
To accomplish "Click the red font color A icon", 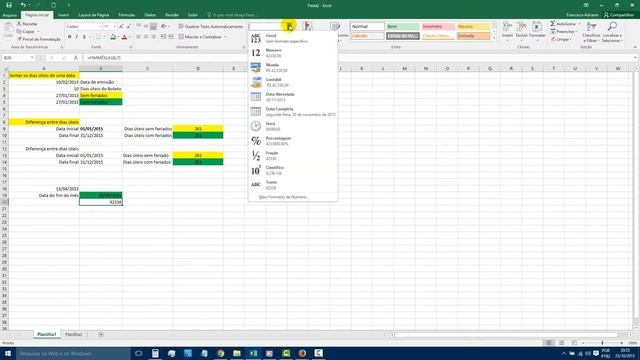I will (124, 37).
